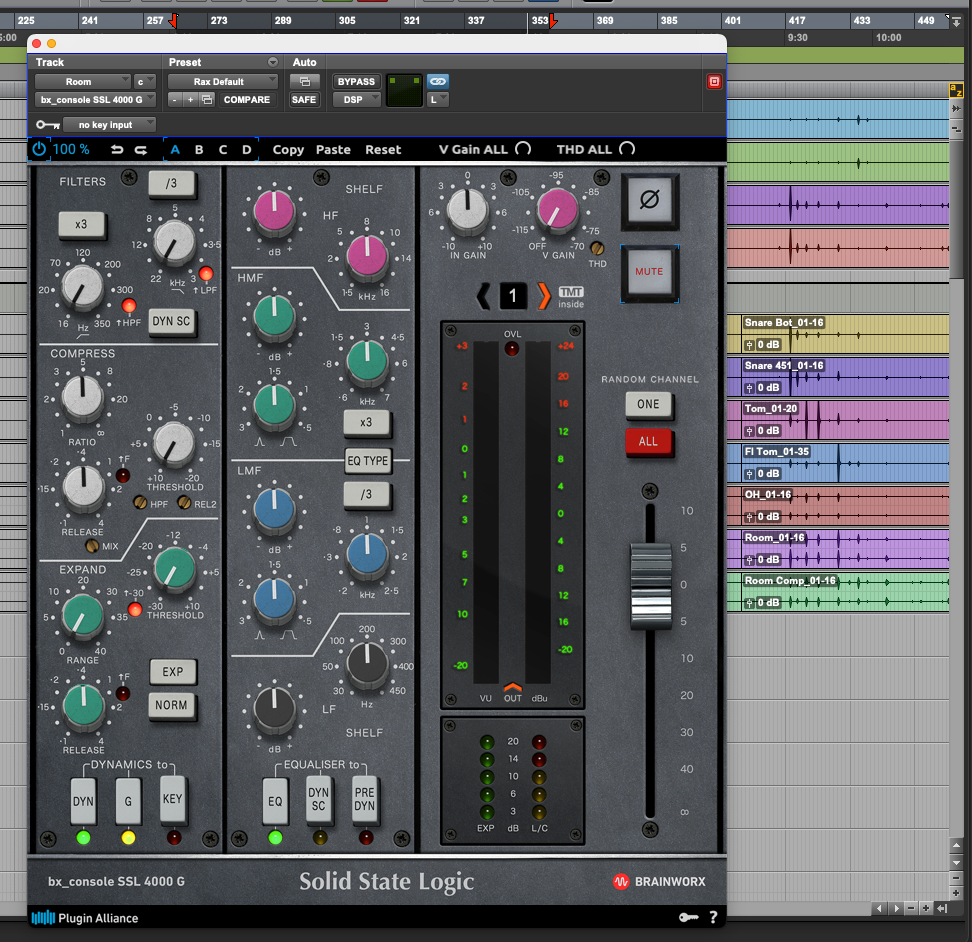Image resolution: width=972 pixels, height=942 pixels.
Task: Select settings bank D
Action: 247,150
